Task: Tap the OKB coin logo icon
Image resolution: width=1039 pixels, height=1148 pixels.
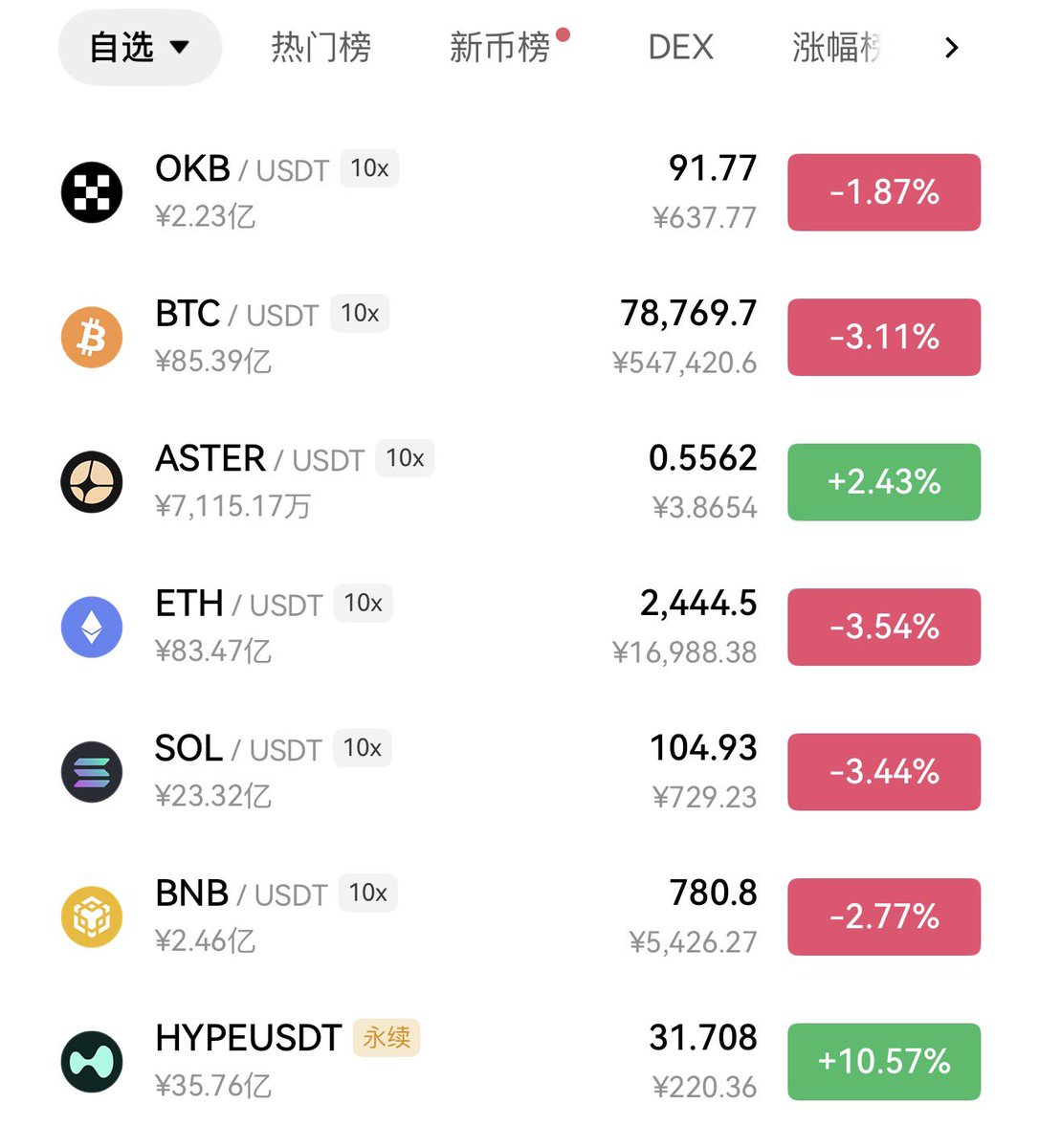Action: [92, 192]
